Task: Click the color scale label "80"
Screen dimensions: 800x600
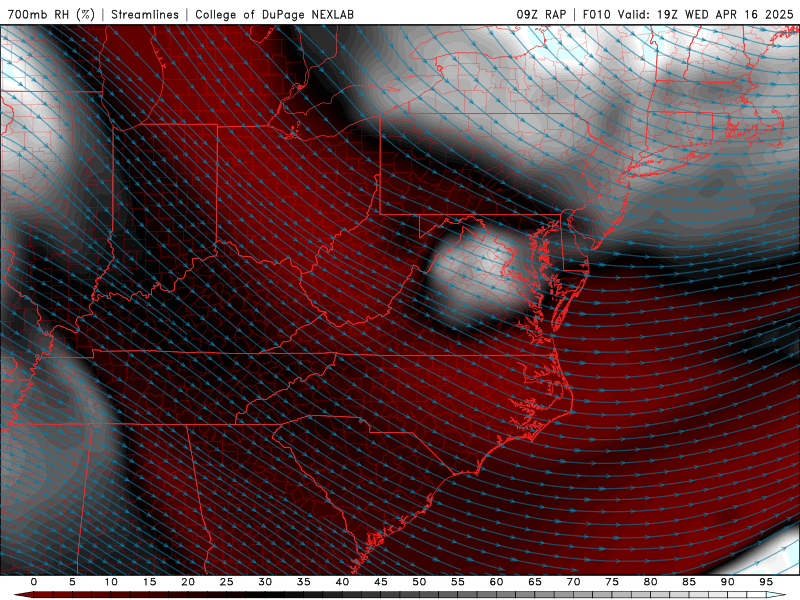Action: 650,582
